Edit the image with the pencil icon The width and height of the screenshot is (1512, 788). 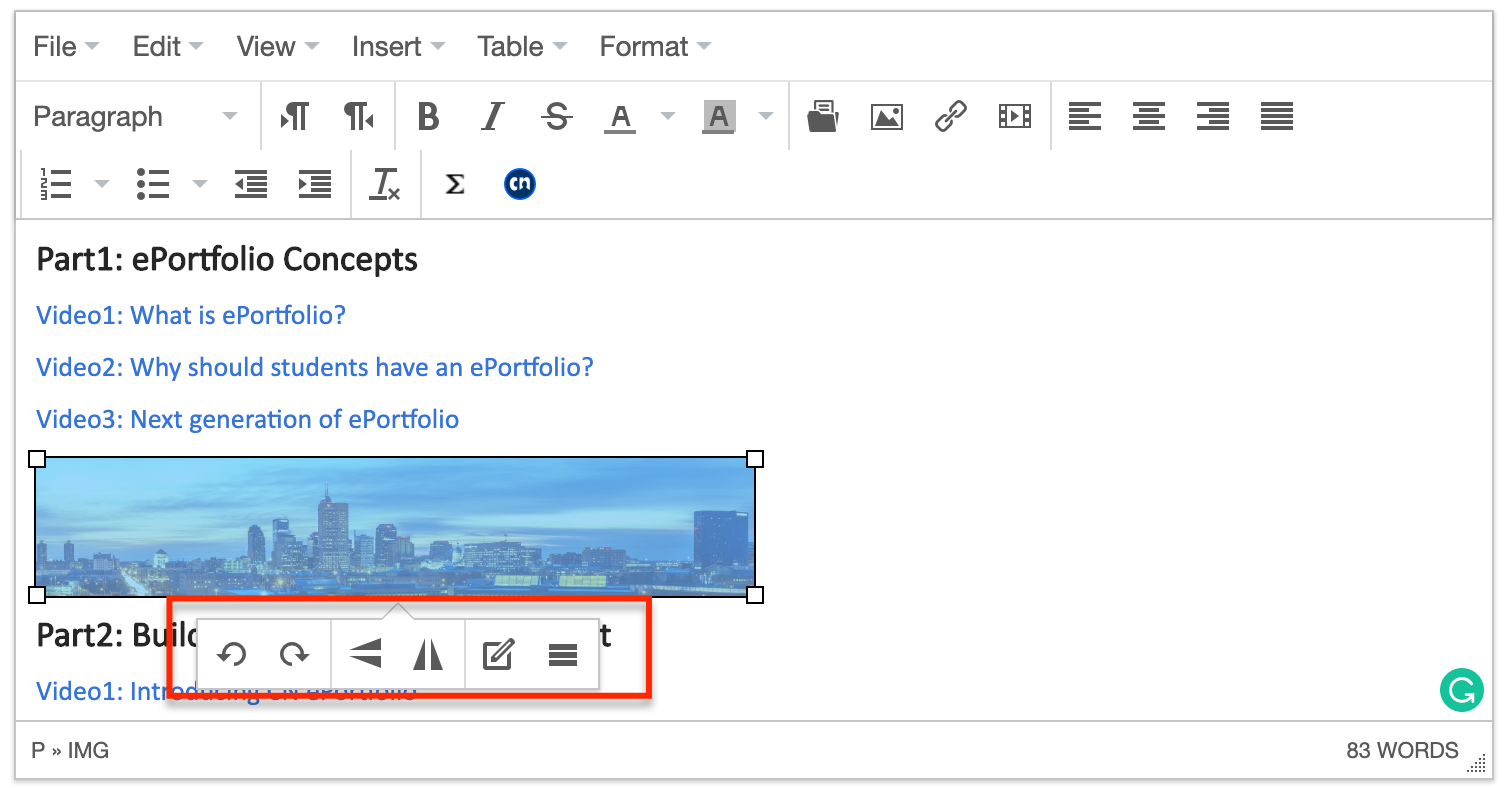click(x=498, y=655)
